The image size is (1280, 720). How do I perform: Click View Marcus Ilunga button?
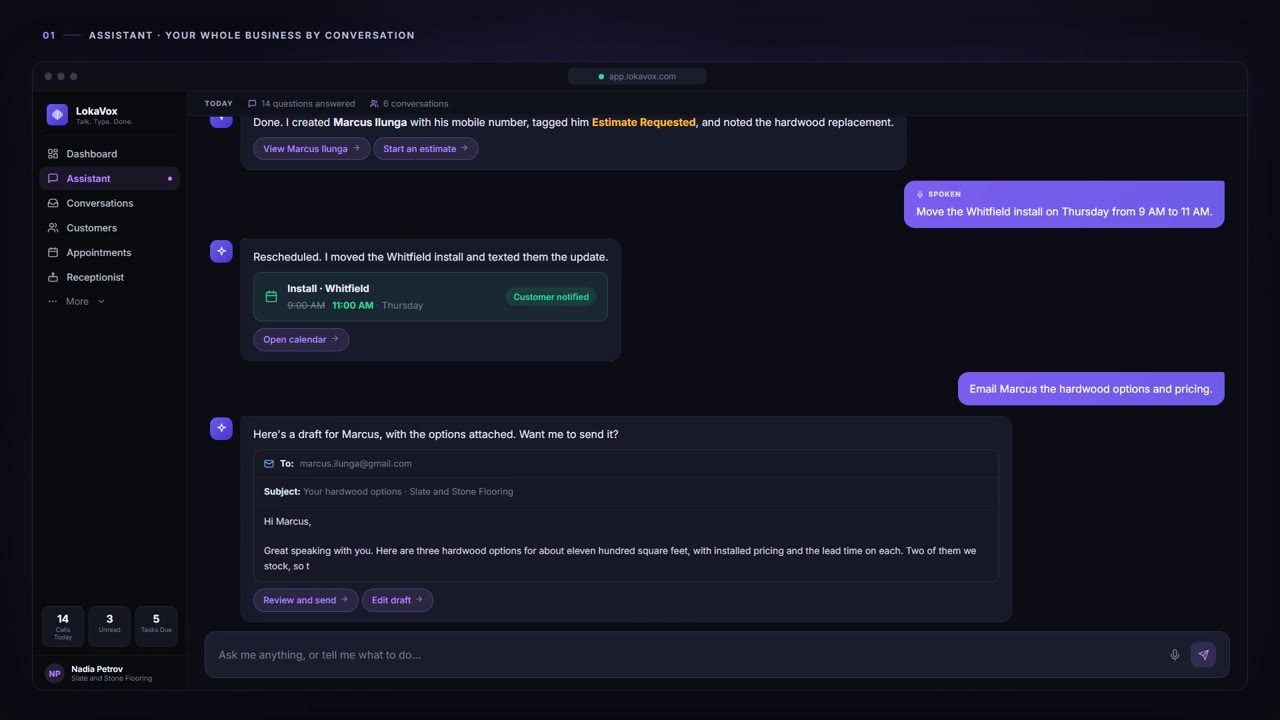[x=312, y=149]
